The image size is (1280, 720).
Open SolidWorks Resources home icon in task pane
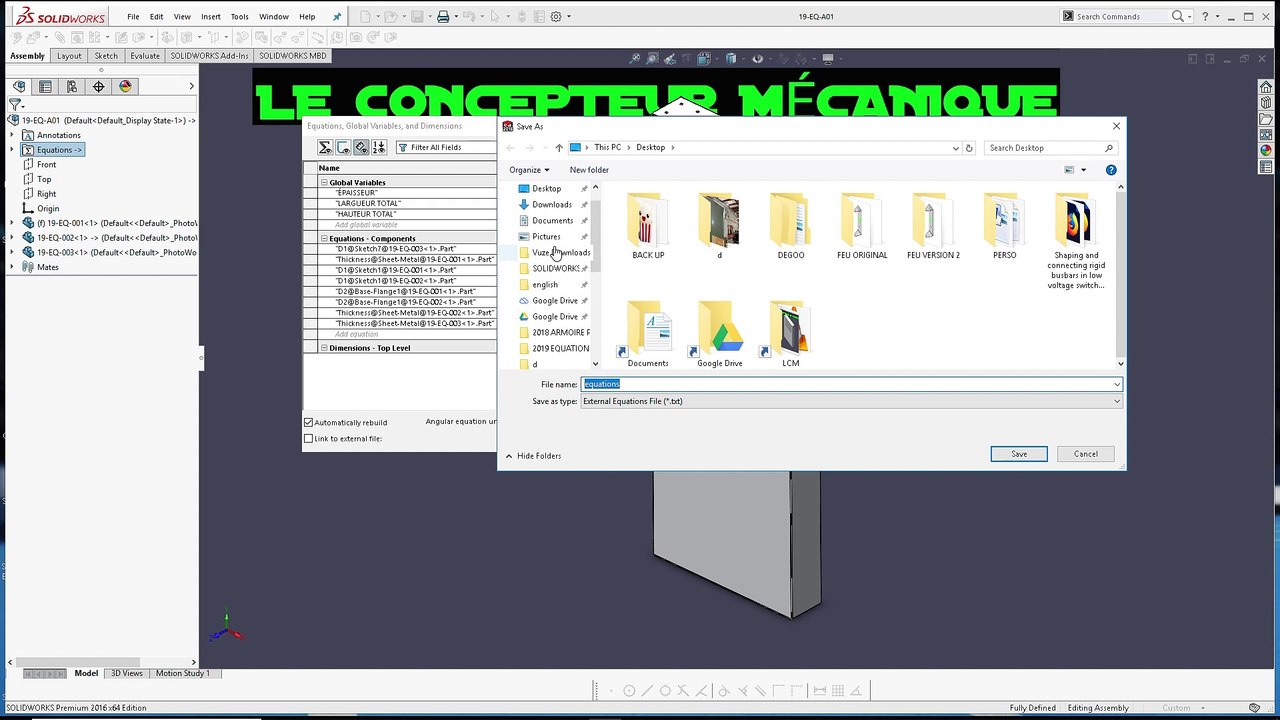coord(1266,88)
